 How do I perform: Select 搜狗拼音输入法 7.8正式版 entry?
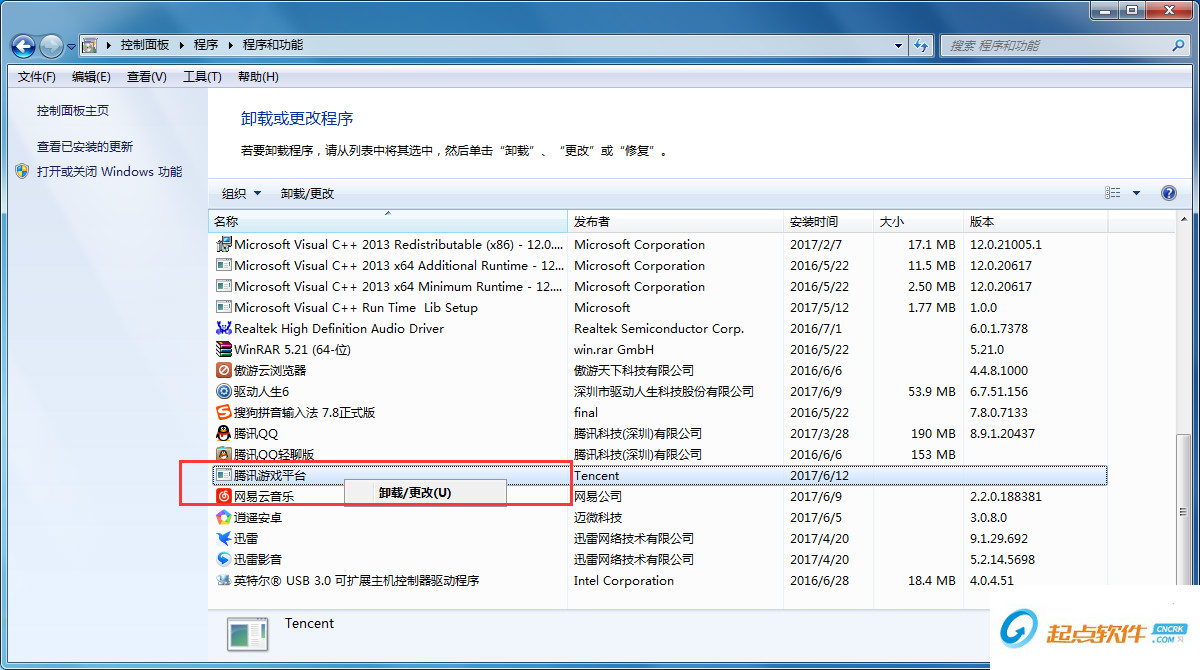305,412
